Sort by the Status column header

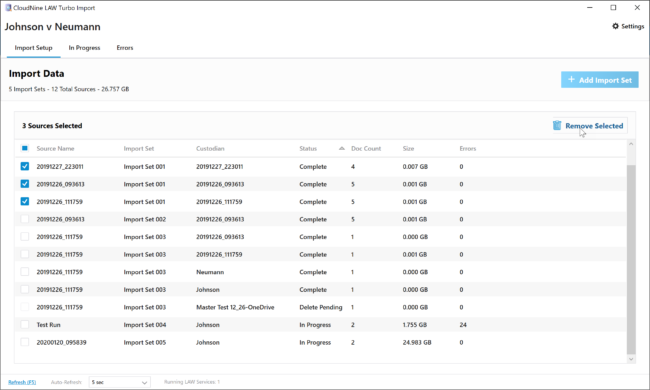click(x=308, y=148)
